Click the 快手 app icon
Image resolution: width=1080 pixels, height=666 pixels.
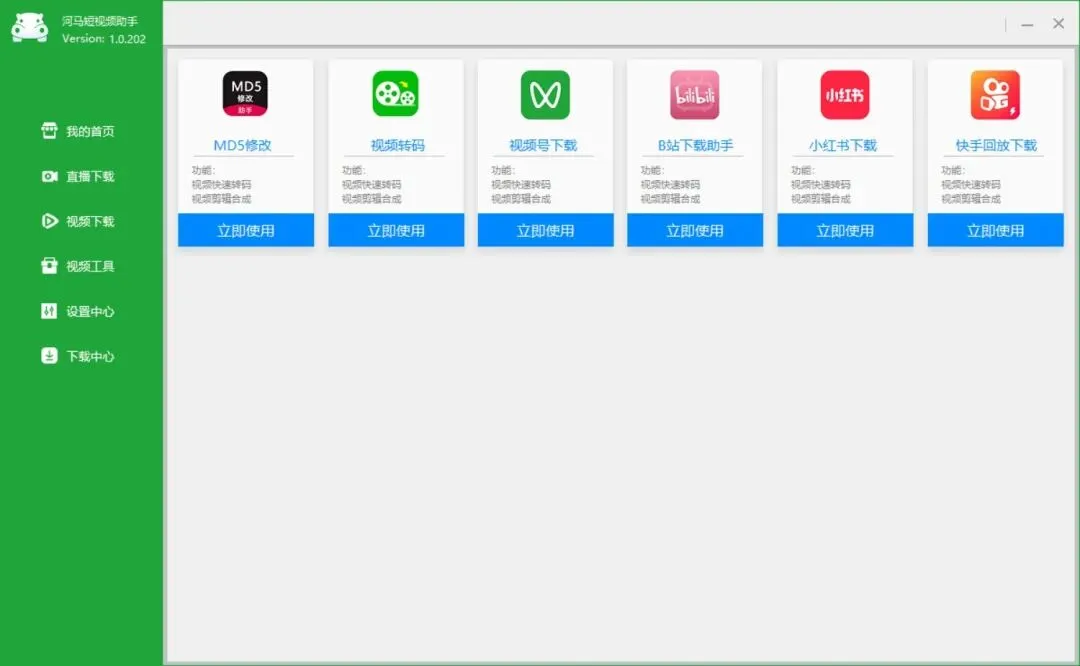(995, 94)
